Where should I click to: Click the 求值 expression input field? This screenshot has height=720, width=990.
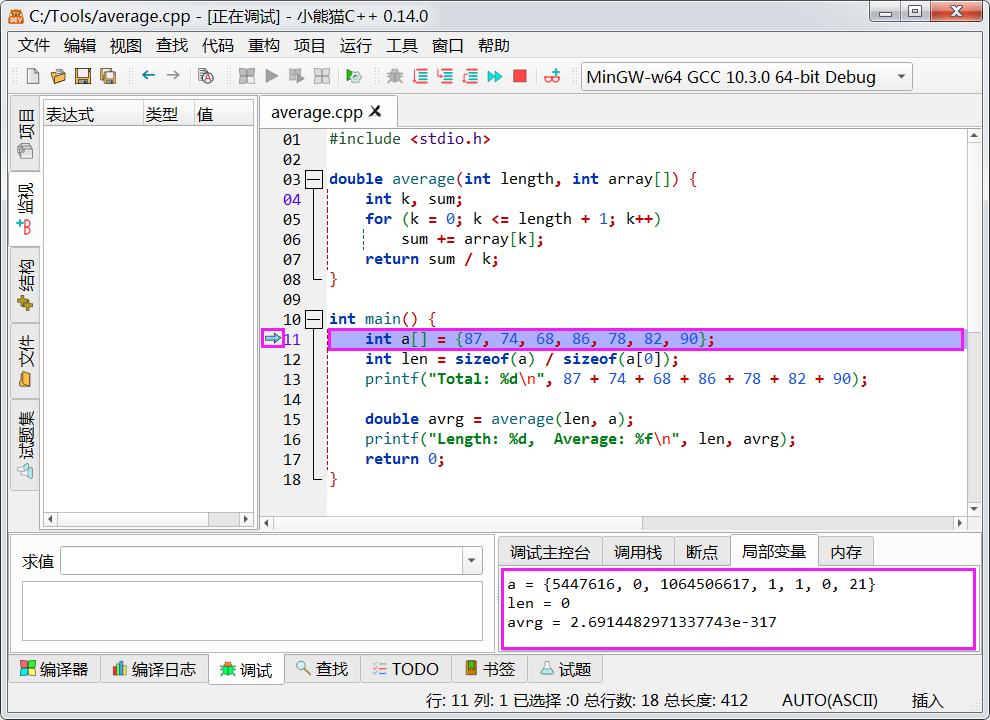[x=262, y=561]
